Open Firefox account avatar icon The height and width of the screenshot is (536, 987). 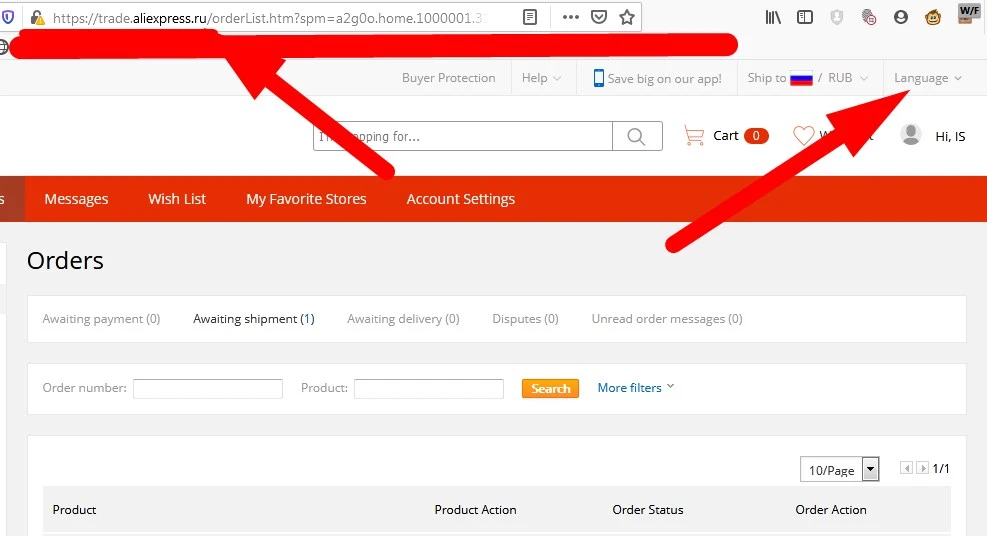pos(901,18)
